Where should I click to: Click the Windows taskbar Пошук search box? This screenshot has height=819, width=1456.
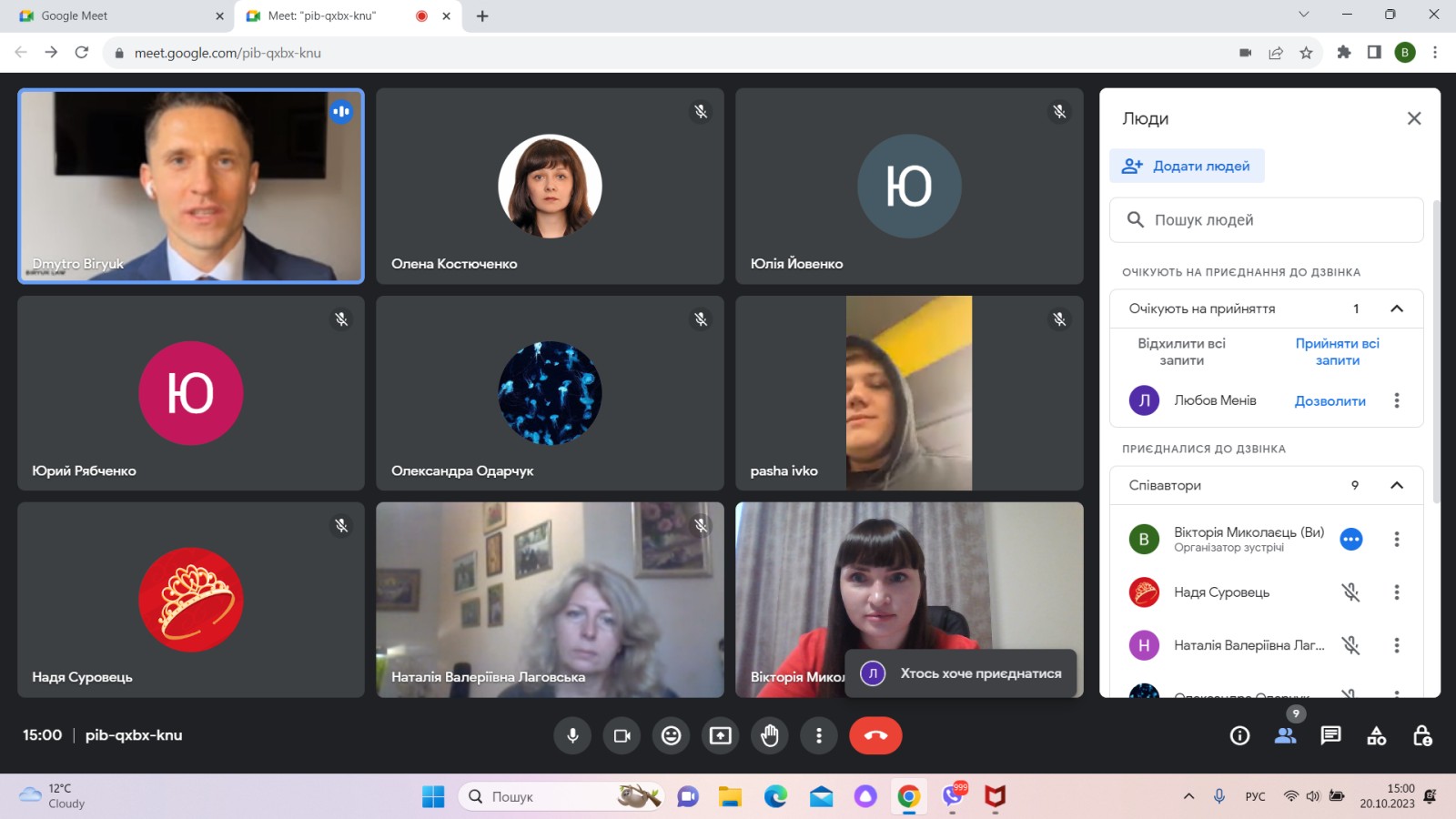coord(561,797)
